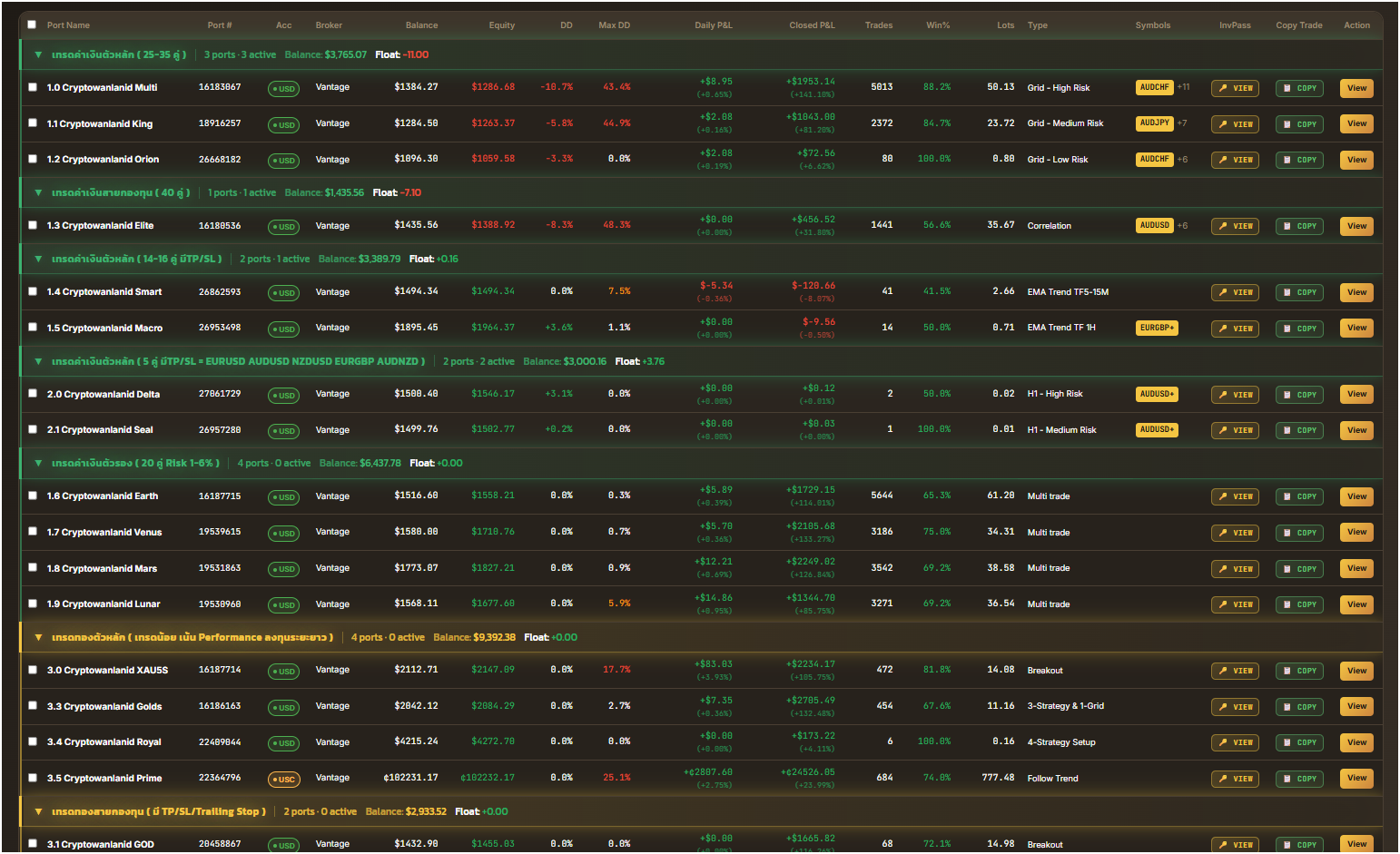Copy trade for 1.4 Smart port
Screen dimensions: 1400x854
[1299, 292]
